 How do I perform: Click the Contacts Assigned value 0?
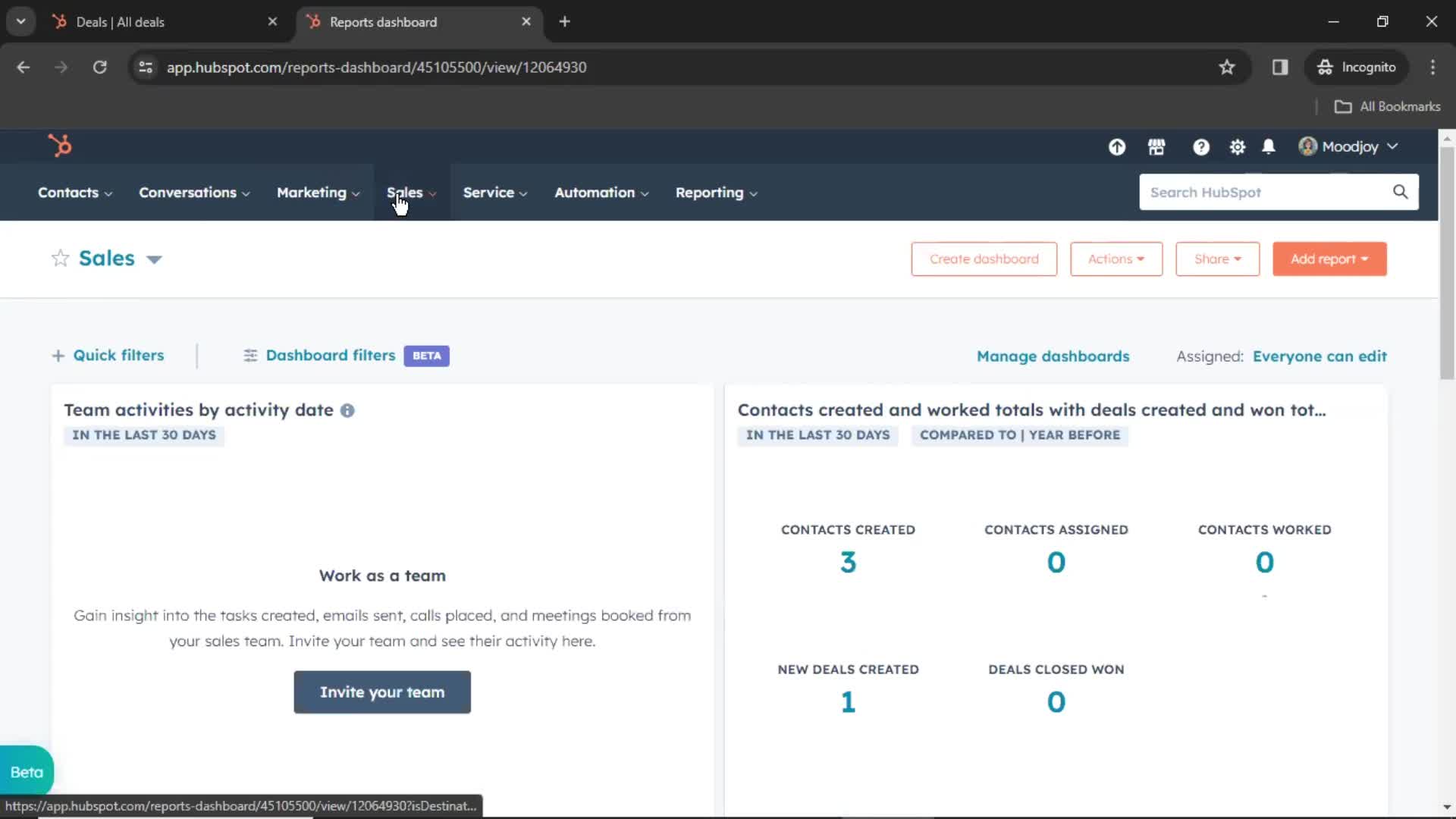click(1056, 562)
